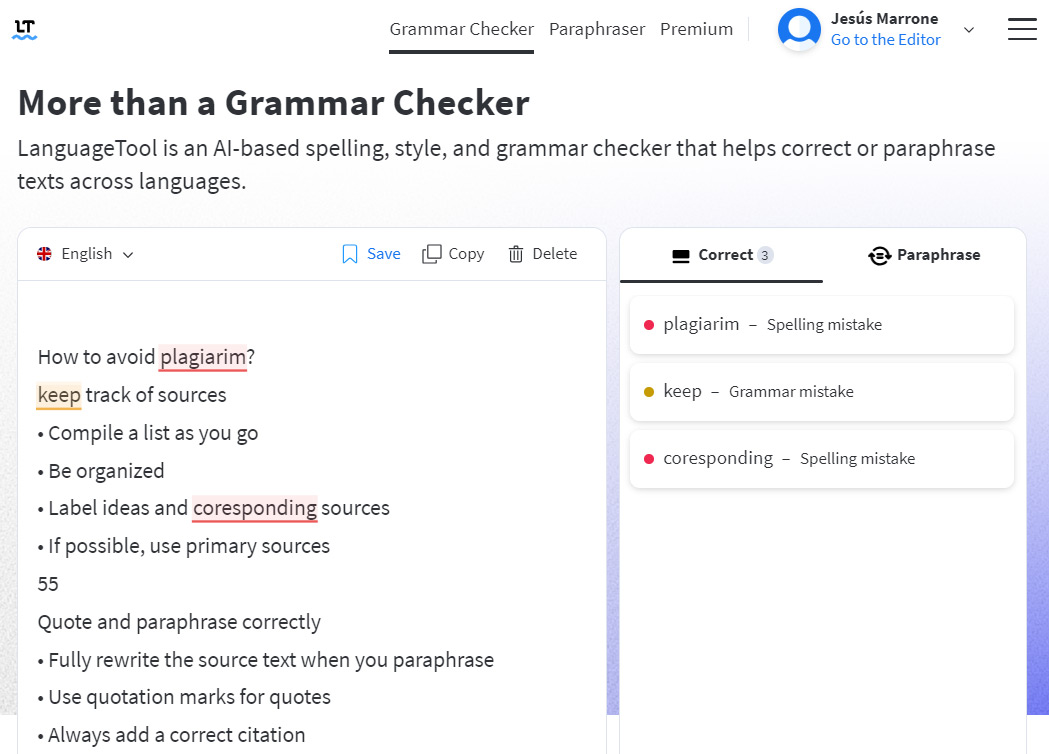The image size is (1049, 754).
Task: Select the coresponding spelling mistake card
Action: pos(822,458)
